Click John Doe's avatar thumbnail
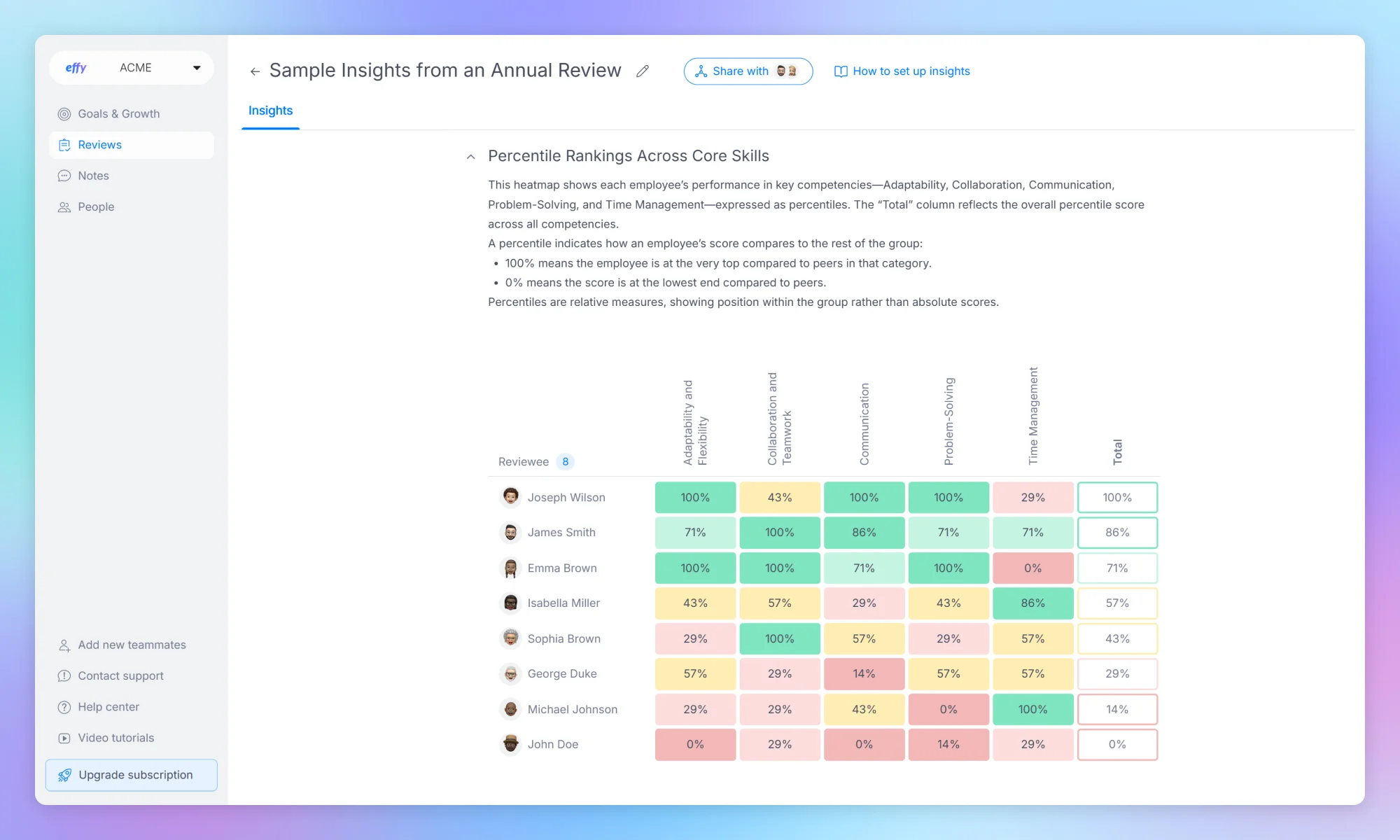The image size is (1400, 840). pos(510,744)
